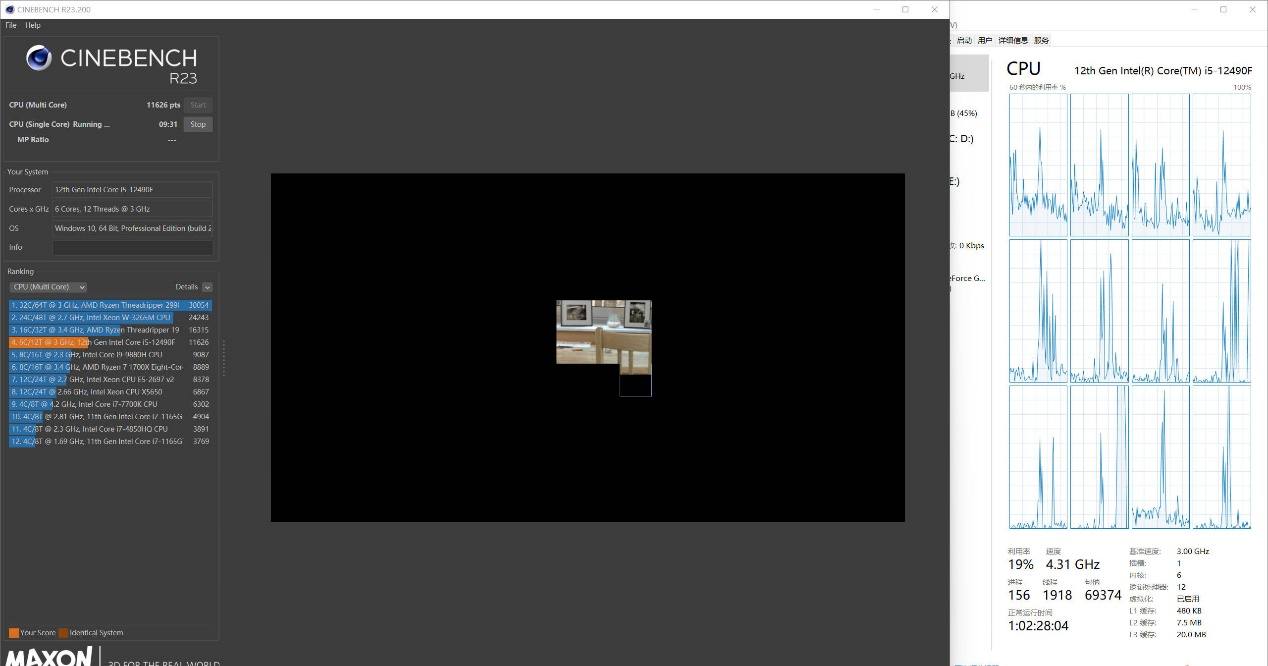Screen dimensions: 1268x666
Task: Open the 服务 tab in Task Manager
Action: (x=1042, y=40)
